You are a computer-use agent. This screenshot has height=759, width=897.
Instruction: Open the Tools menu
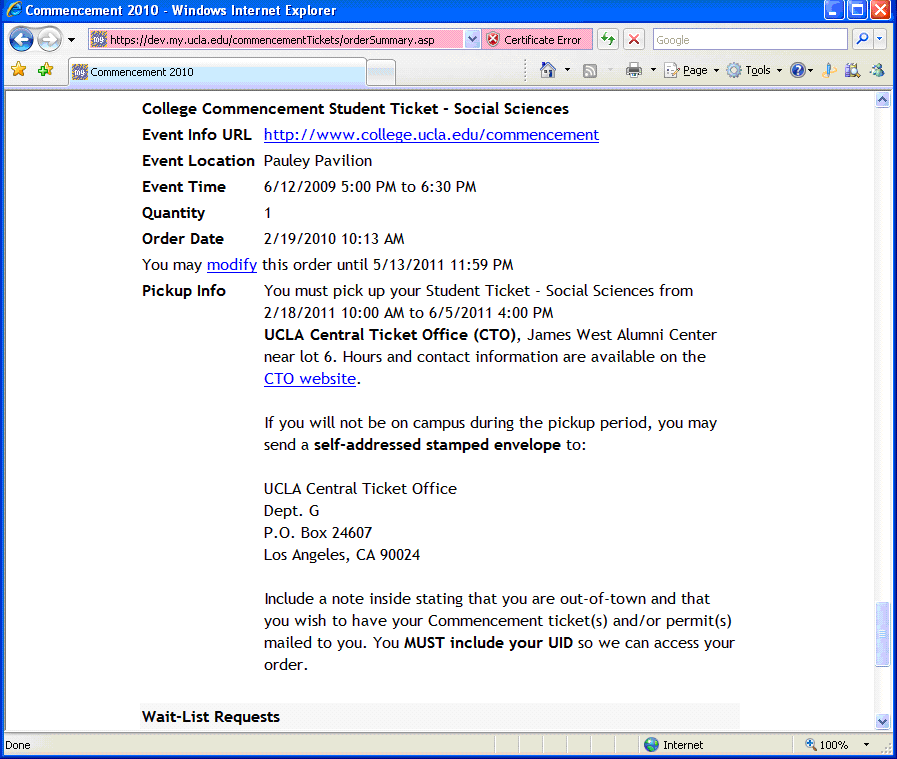pyautogui.click(x=751, y=70)
